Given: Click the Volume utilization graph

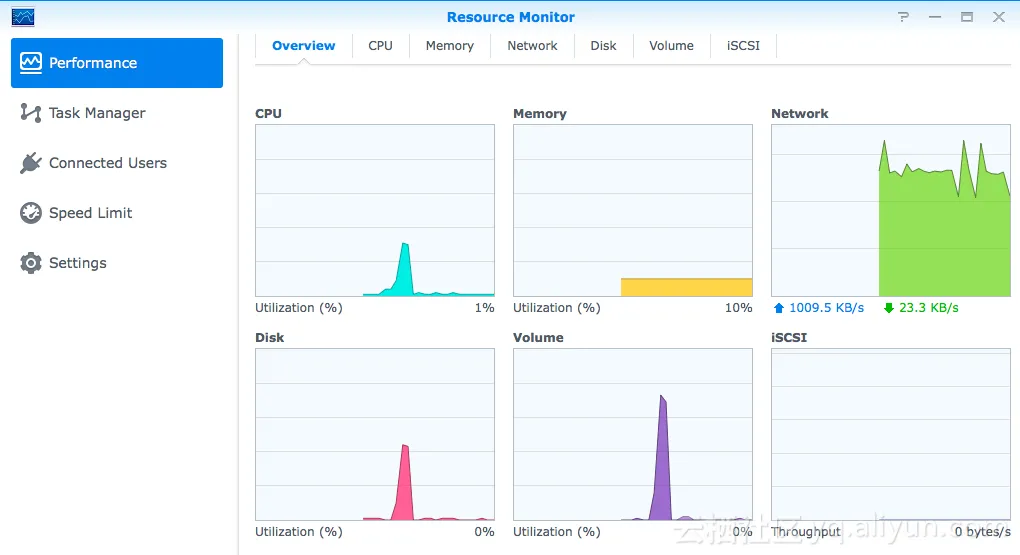Looking at the screenshot, I should (632, 434).
